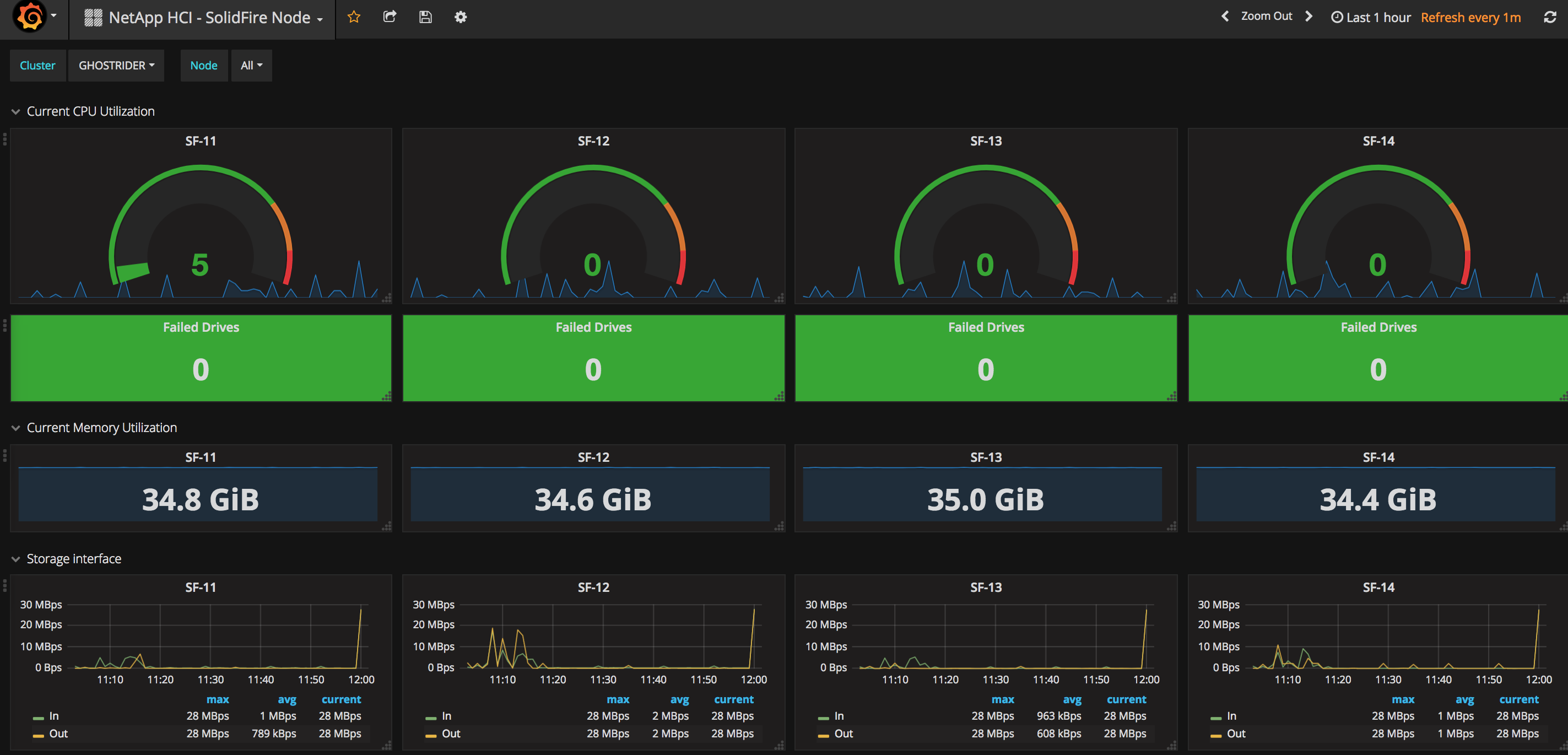1568x755 pixels.
Task: Toggle the In series in SF-14 legend
Action: click(x=1231, y=716)
